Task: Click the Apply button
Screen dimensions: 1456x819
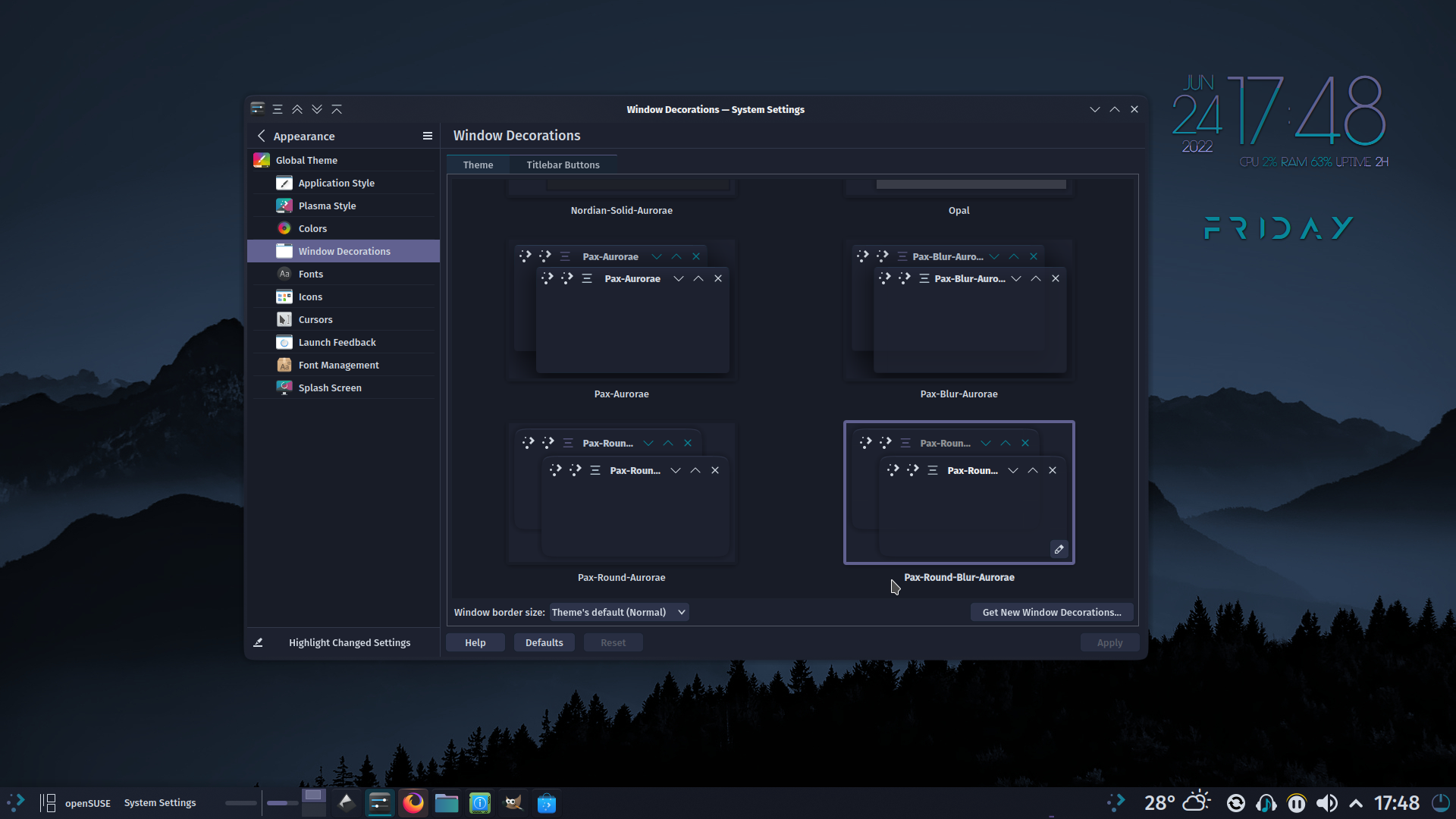Action: [x=1110, y=642]
